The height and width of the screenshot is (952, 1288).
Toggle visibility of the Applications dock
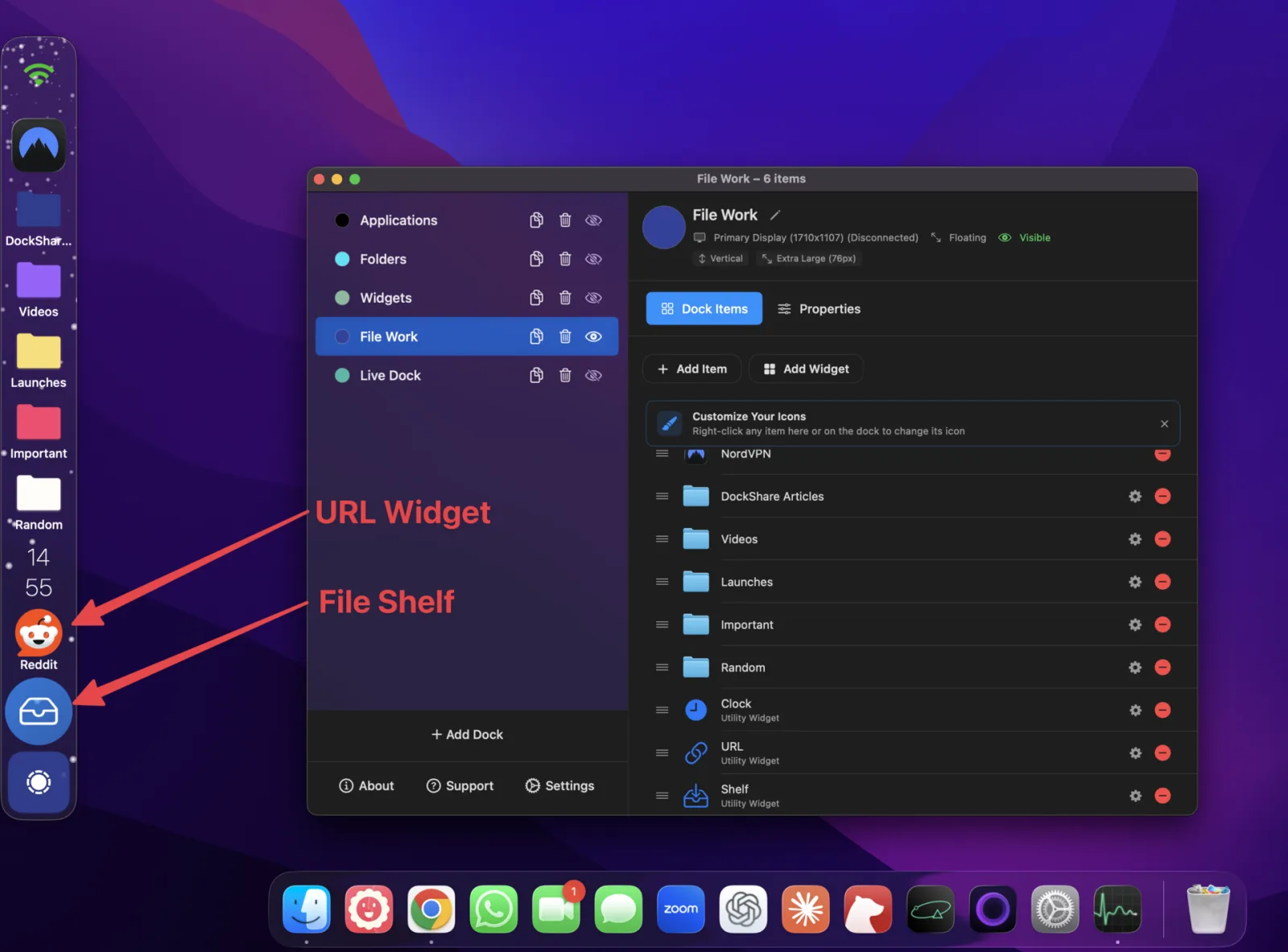click(593, 220)
